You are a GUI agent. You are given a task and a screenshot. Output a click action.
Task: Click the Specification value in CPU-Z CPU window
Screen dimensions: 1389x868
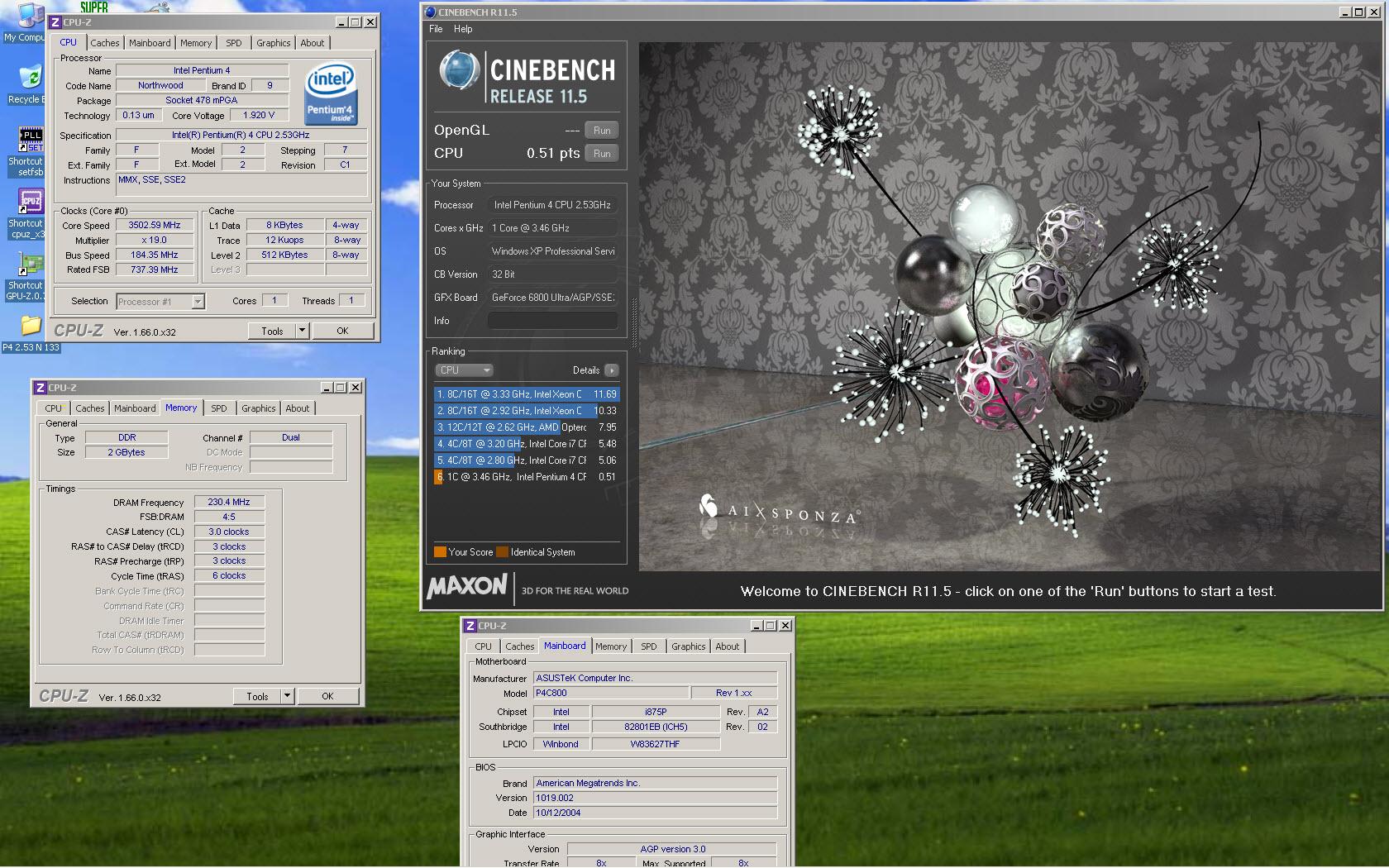coord(241,135)
